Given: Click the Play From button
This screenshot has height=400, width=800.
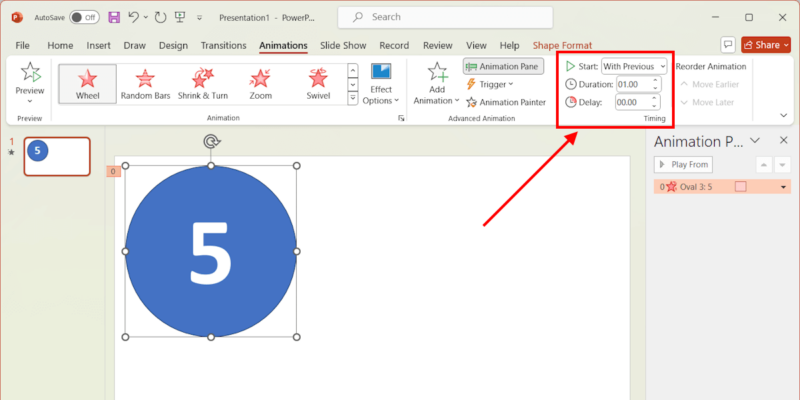Looking at the screenshot, I should tap(683, 164).
